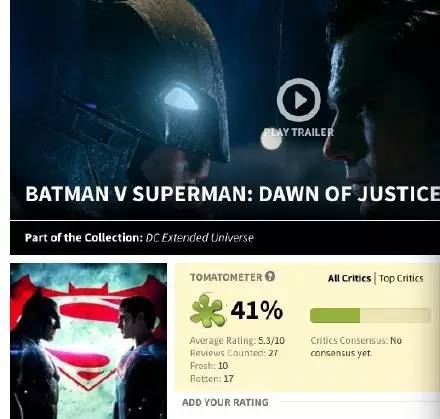Click the Reviews Counted 27 line
The width and height of the screenshot is (440, 419).
(234, 353)
